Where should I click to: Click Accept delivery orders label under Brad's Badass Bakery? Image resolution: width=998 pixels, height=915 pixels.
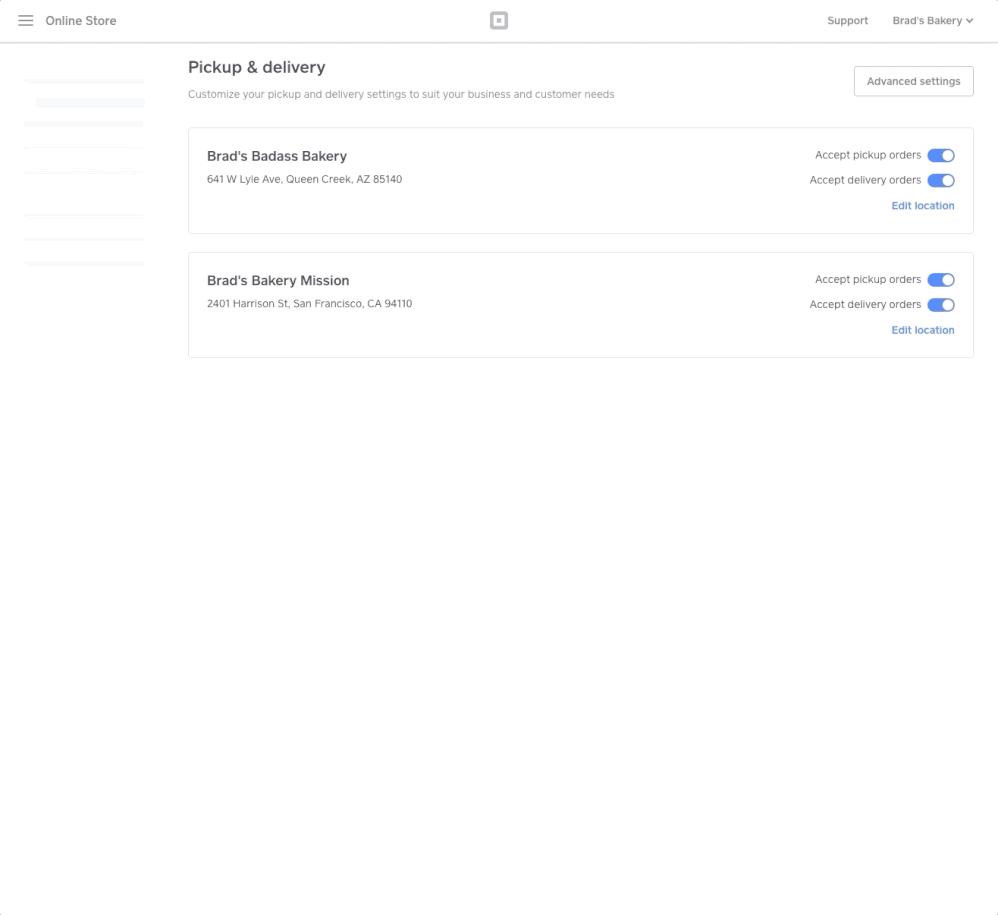click(x=865, y=181)
